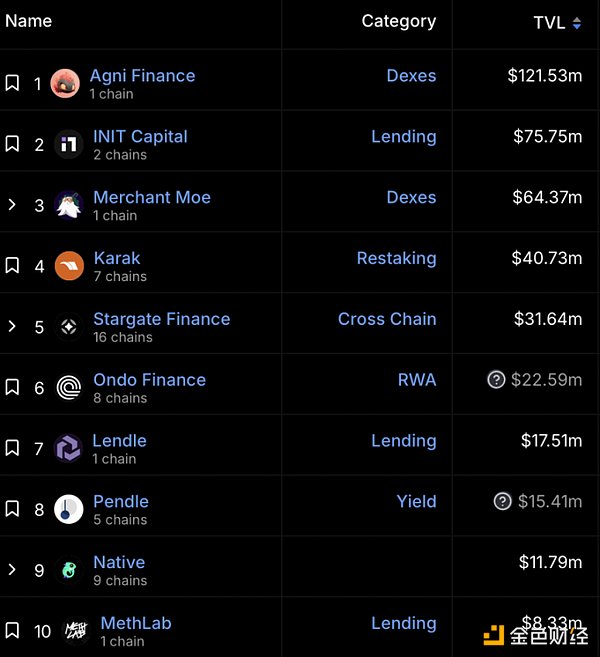Click the question-mark info icon beside $22.59m
This screenshot has width=600, height=657.
496,380
